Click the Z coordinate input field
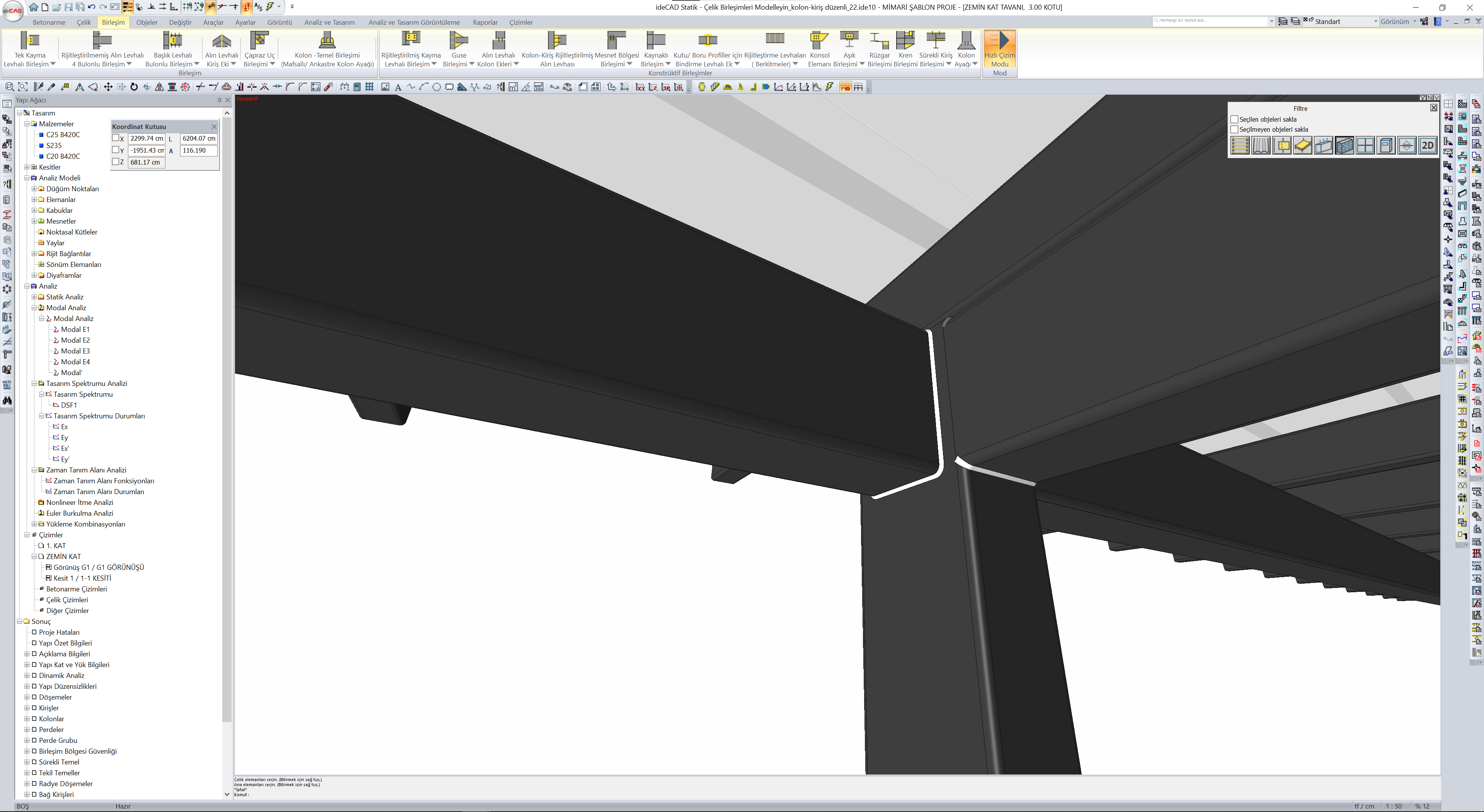The height and width of the screenshot is (812, 1484). tap(146, 162)
